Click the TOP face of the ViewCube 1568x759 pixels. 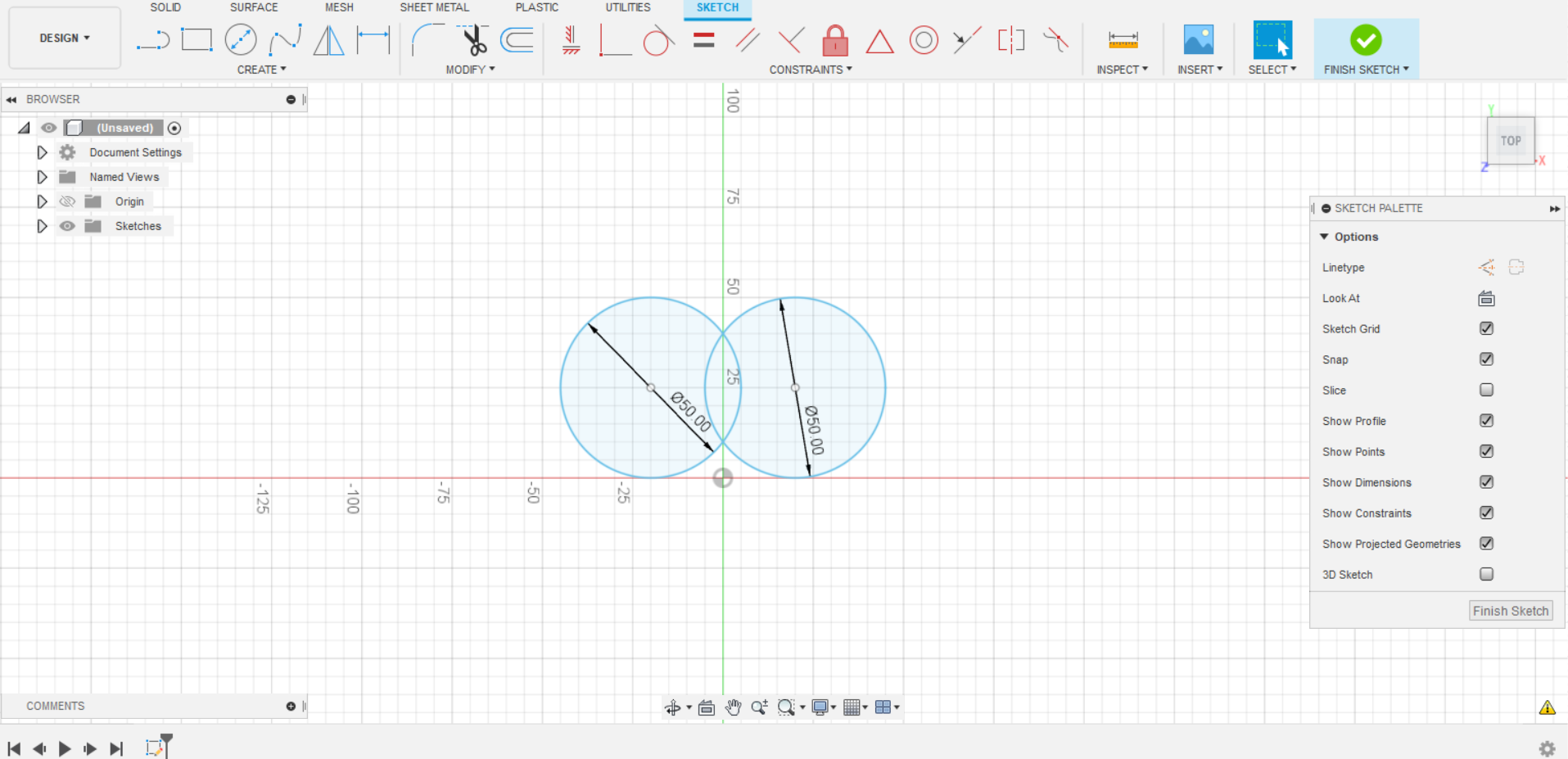coord(1509,140)
